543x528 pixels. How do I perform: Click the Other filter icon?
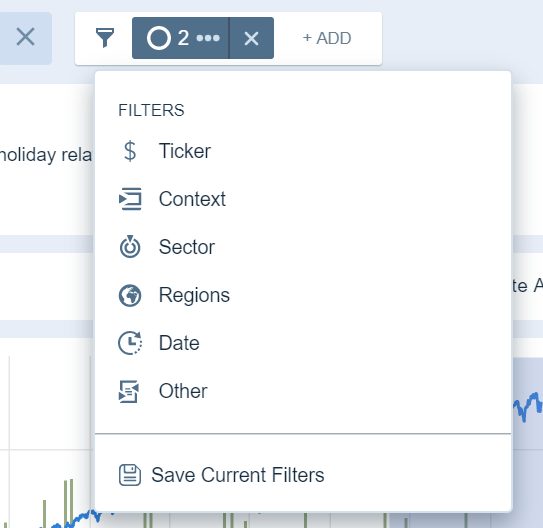(129, 391)
